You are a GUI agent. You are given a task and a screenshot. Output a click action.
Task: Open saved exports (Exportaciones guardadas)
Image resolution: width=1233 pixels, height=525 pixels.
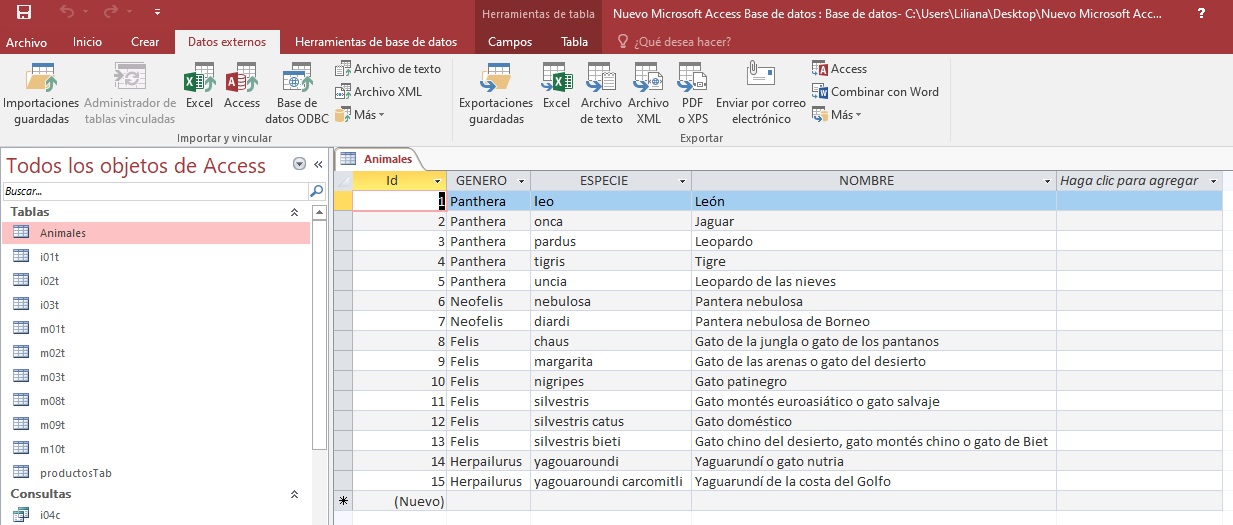click(x=496, y=93)
